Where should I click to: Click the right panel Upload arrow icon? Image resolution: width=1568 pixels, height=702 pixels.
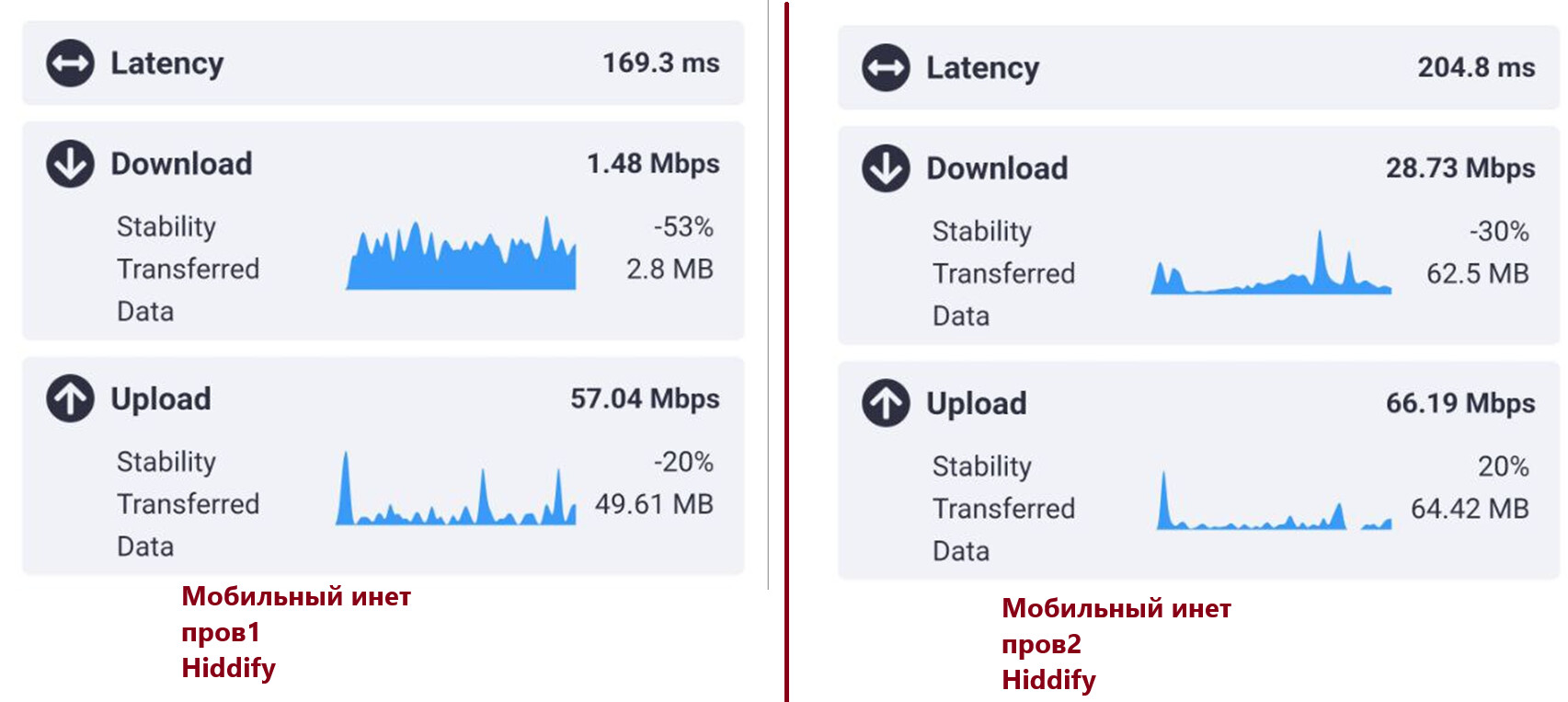coord(886,403)
